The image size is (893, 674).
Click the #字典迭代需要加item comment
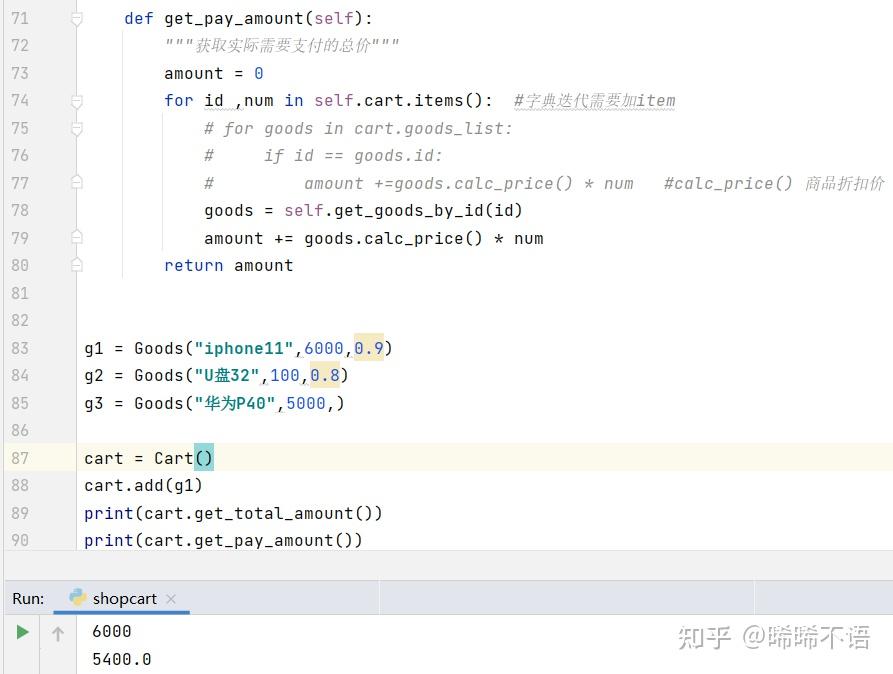(595, 101)
